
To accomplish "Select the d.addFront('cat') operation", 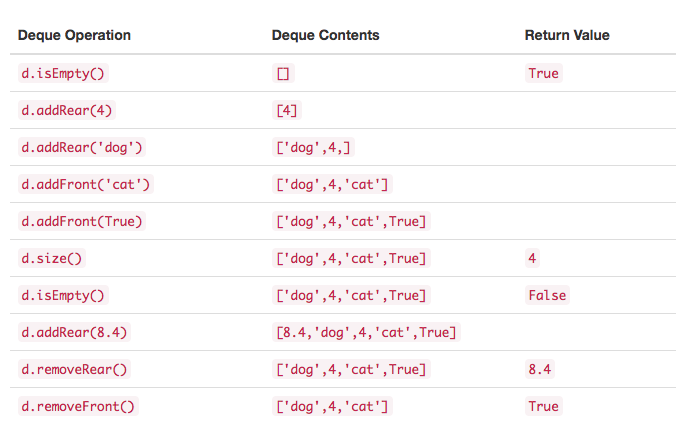I will (86, 184).
